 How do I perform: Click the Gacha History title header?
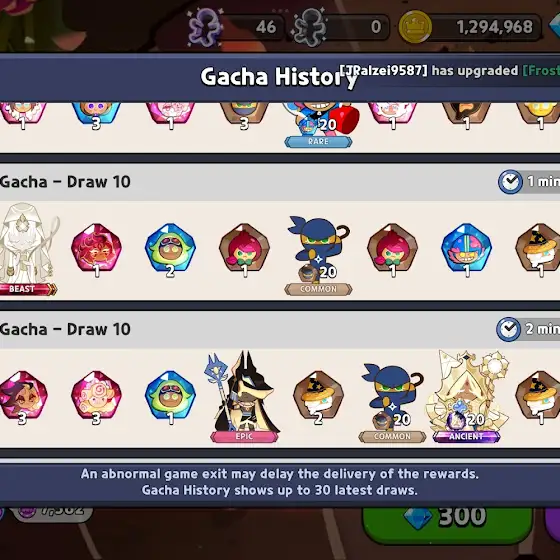tap(279, 77)
